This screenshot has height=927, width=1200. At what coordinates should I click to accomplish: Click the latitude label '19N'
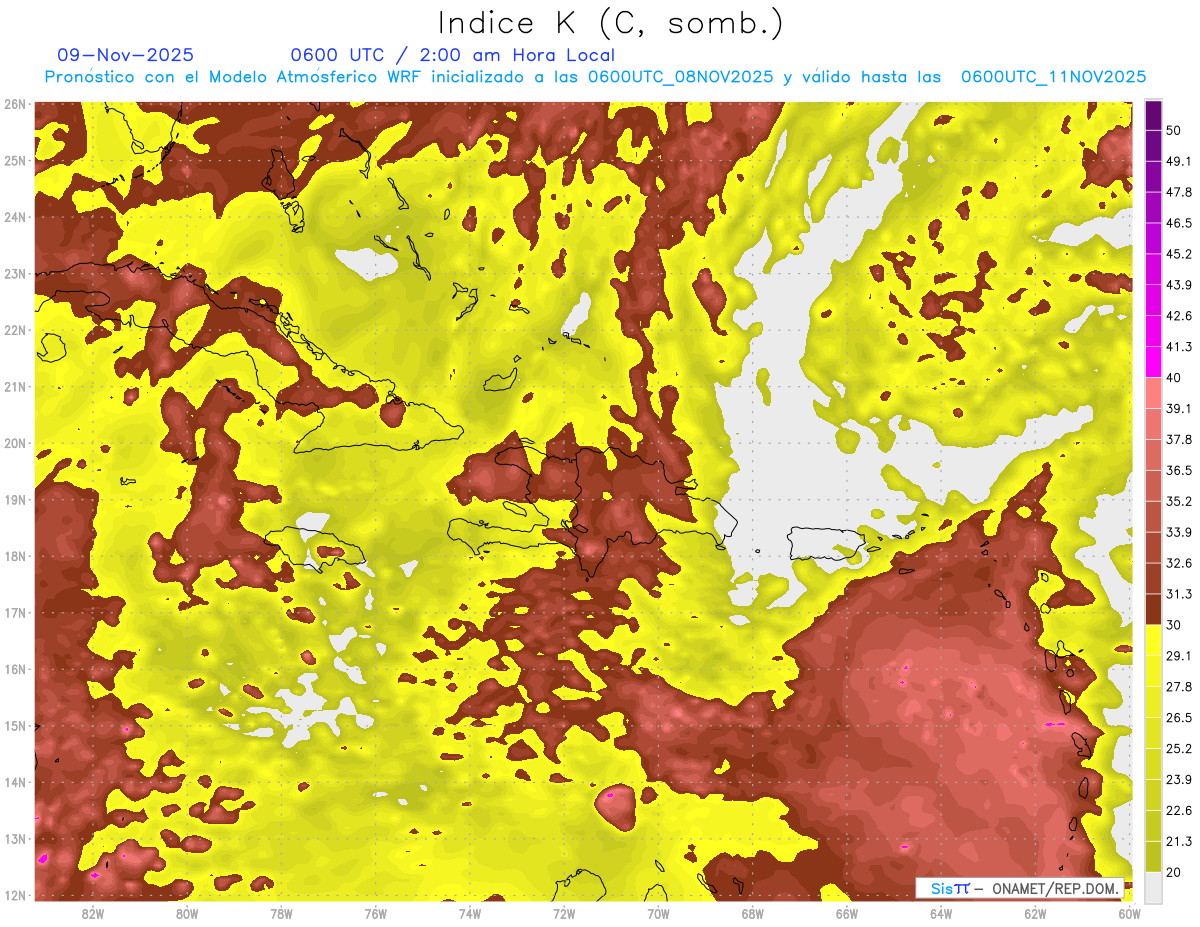[x=15, y=500]
